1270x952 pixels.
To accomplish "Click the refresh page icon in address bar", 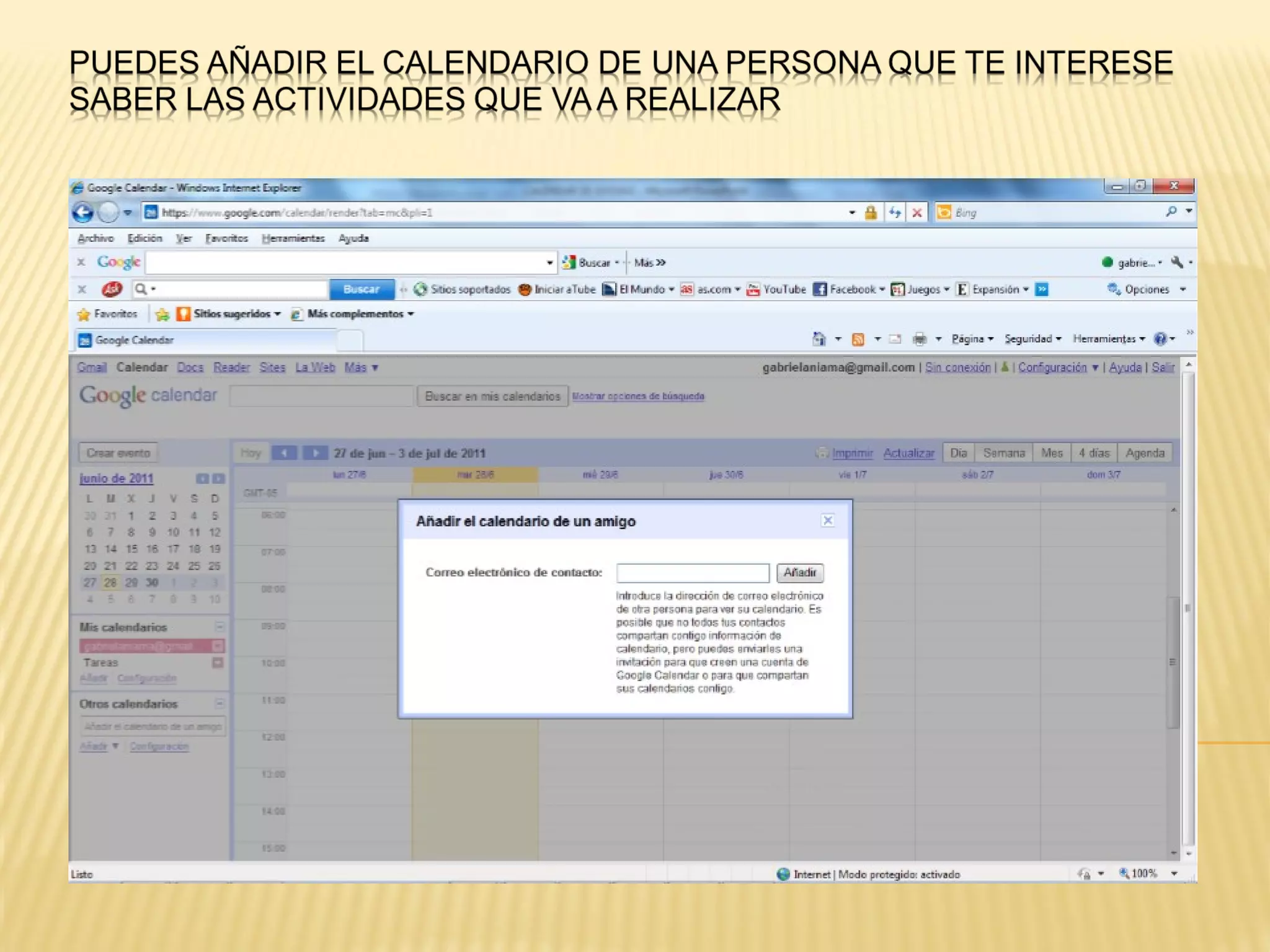I will click(x=894, y=213).
